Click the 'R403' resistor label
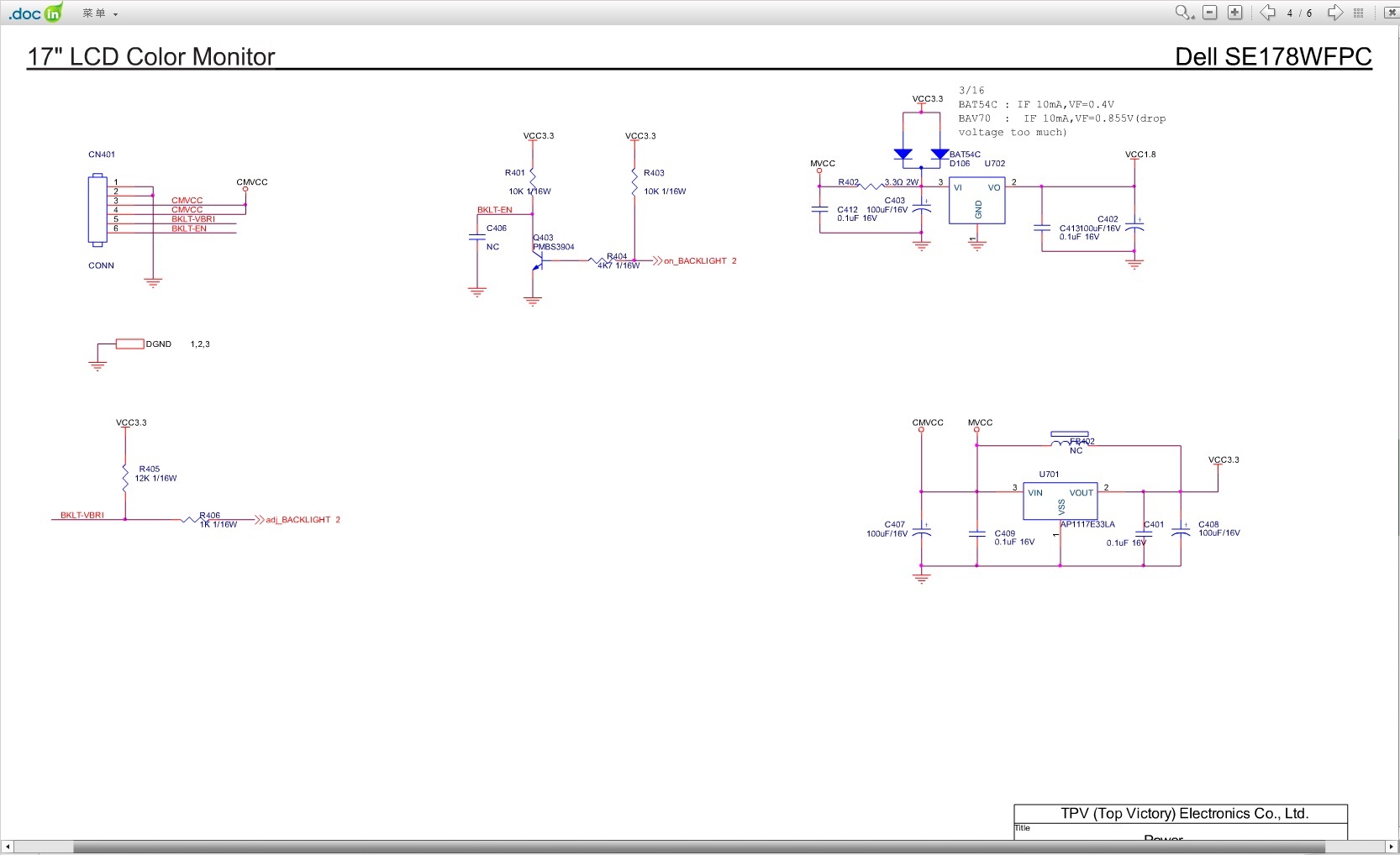The width and height of the screenshot is (1400, 855). point(654,173)
